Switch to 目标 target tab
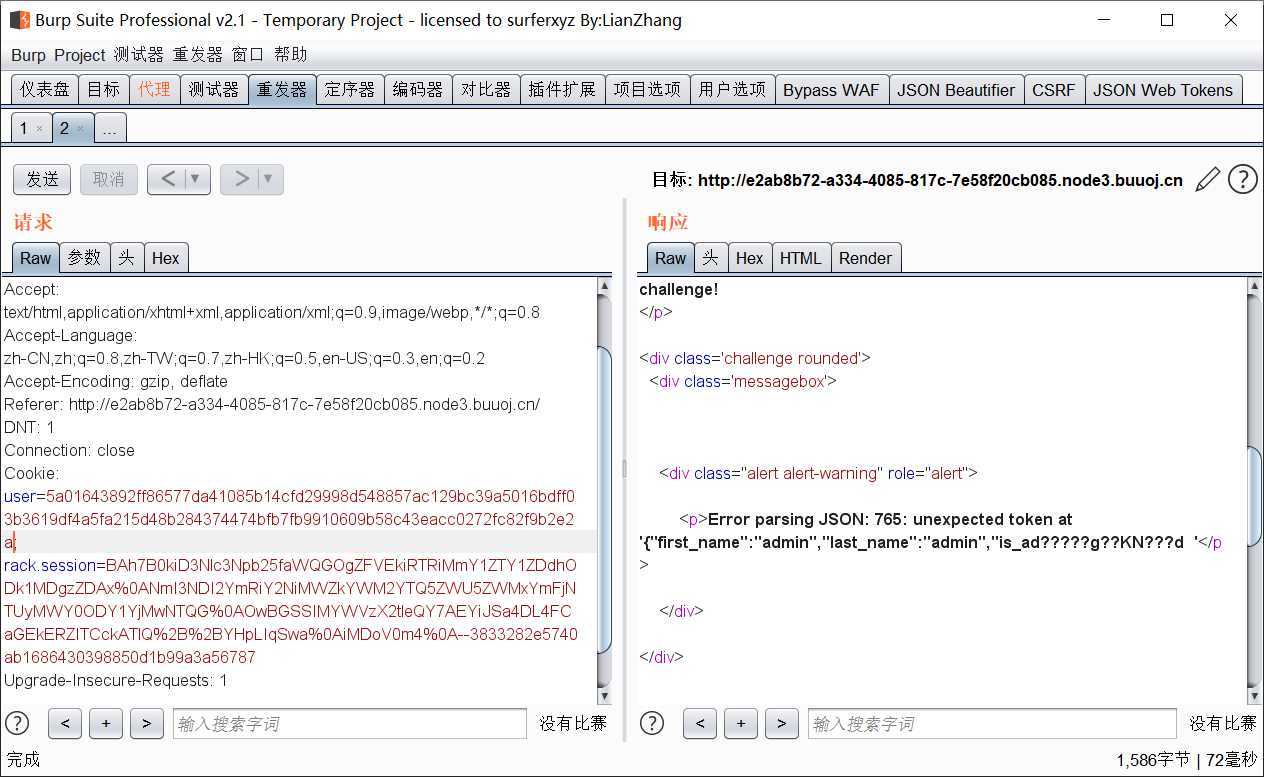Image resolution: width=1264 pixels, height=777 pixels. pos(103,89)
